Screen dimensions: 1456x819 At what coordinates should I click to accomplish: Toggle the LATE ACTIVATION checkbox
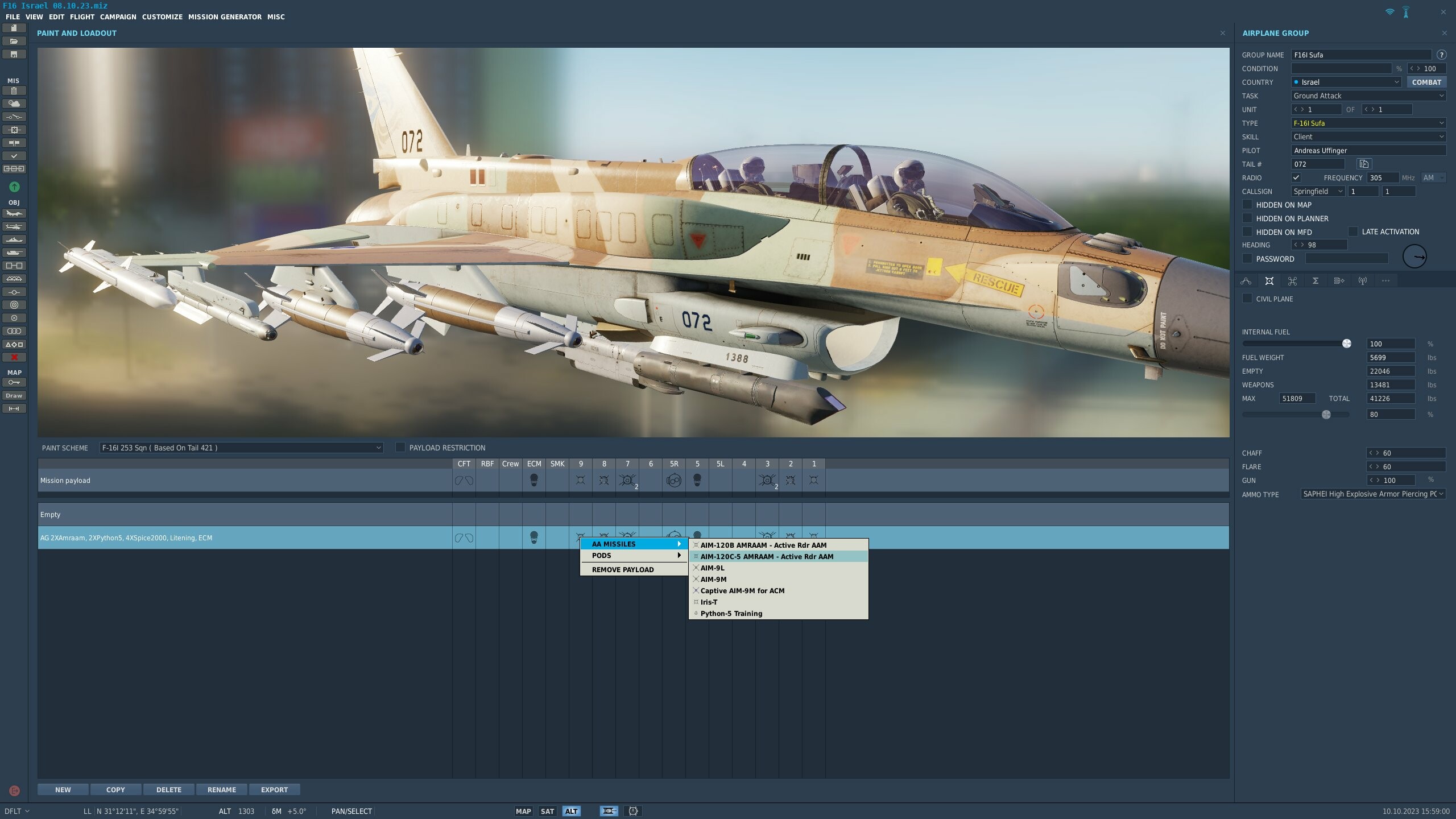(x=1353, y=231)
